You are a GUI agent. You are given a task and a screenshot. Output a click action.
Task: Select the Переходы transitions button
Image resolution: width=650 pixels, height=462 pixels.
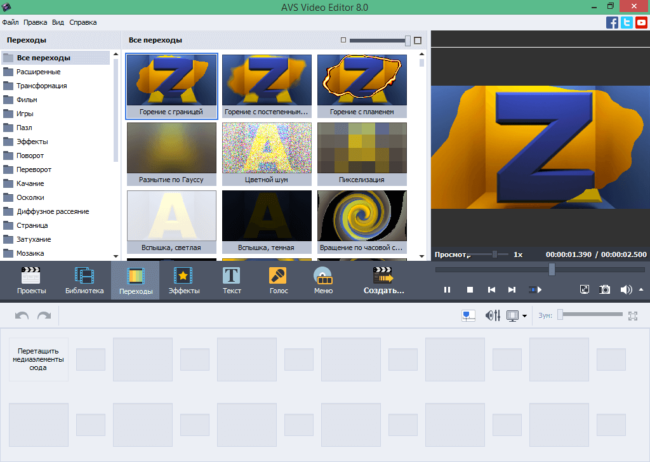[x=136, y=280]
